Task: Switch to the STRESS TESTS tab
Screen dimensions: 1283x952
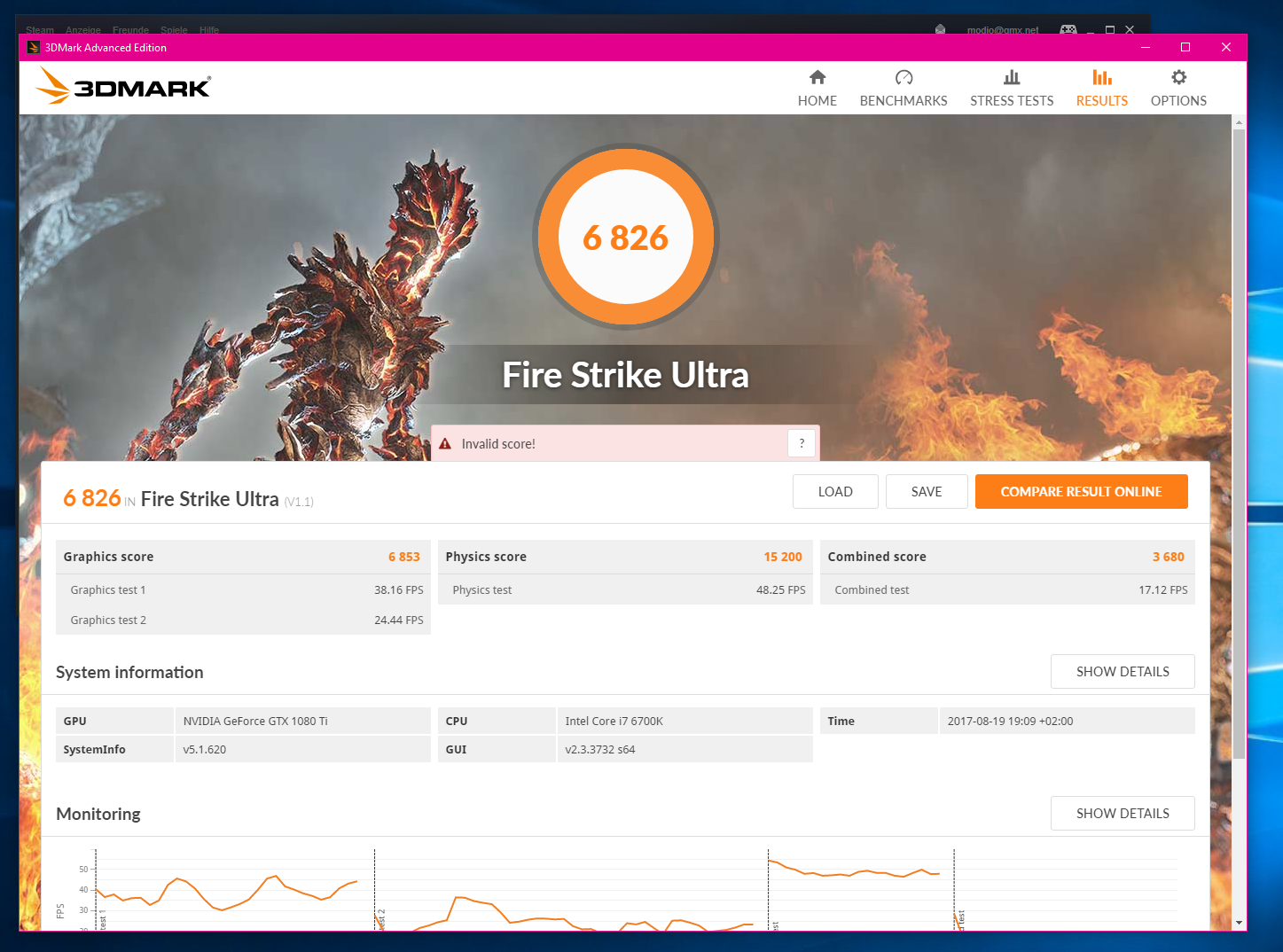Action: click(1012, 88)
